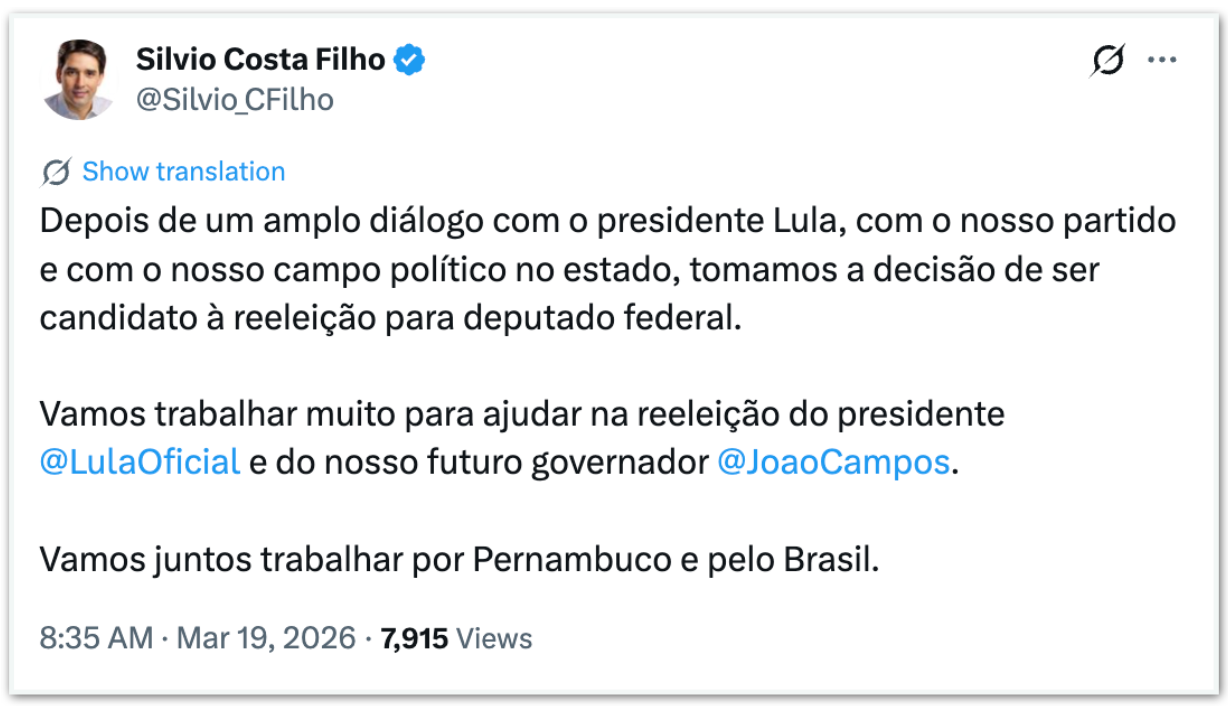1228x706 pixels.
Task: Click the 8:35 AM post time
Action: pos(97,638)
